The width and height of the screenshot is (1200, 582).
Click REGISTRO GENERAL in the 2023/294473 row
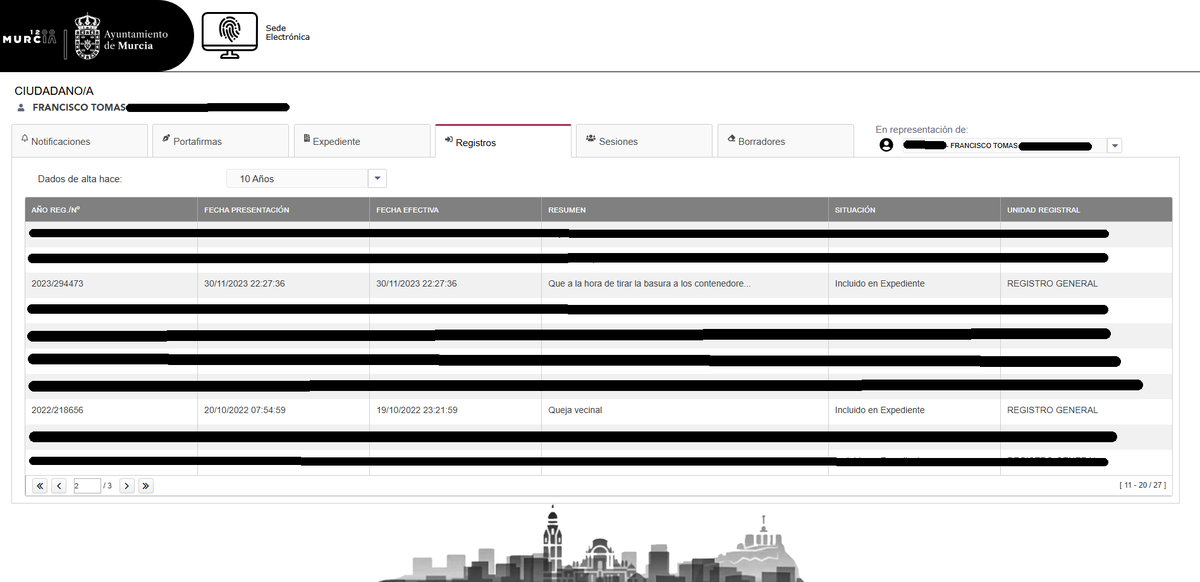click(x=1052, y=284)
